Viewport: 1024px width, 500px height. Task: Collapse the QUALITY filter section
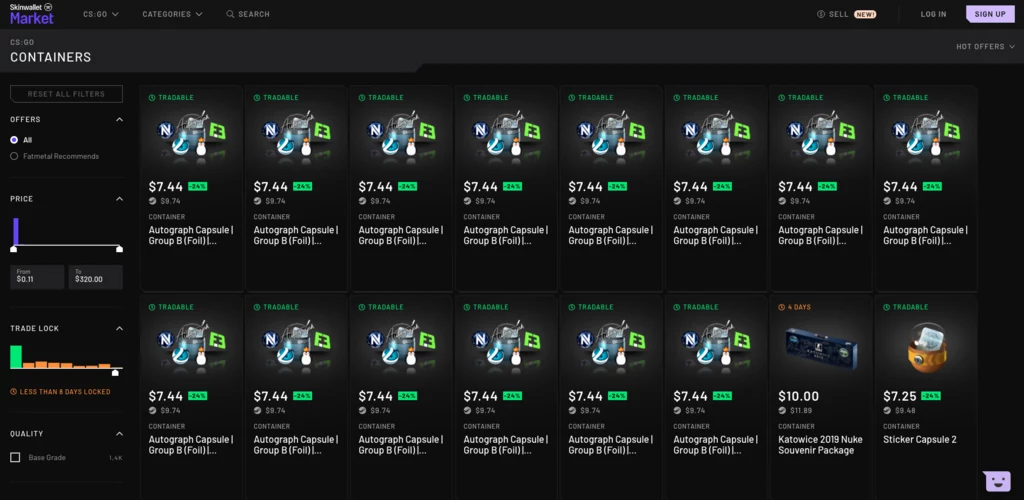120,433
